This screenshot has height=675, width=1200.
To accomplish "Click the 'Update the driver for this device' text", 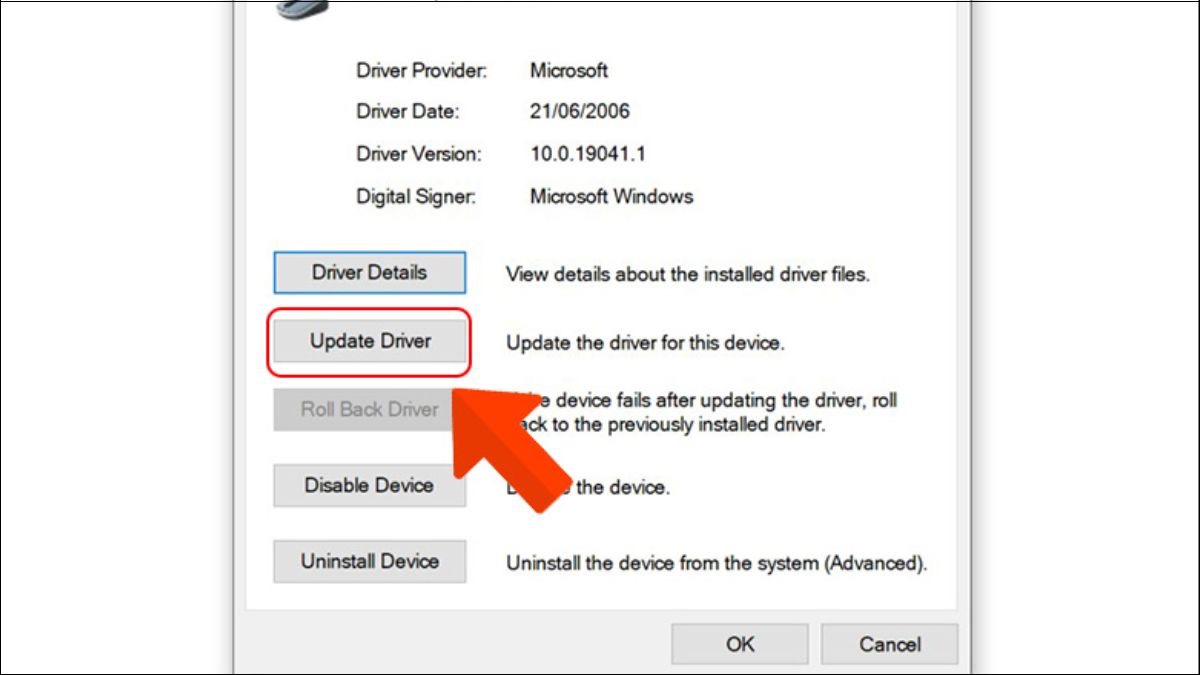I will tap(645, 343).
